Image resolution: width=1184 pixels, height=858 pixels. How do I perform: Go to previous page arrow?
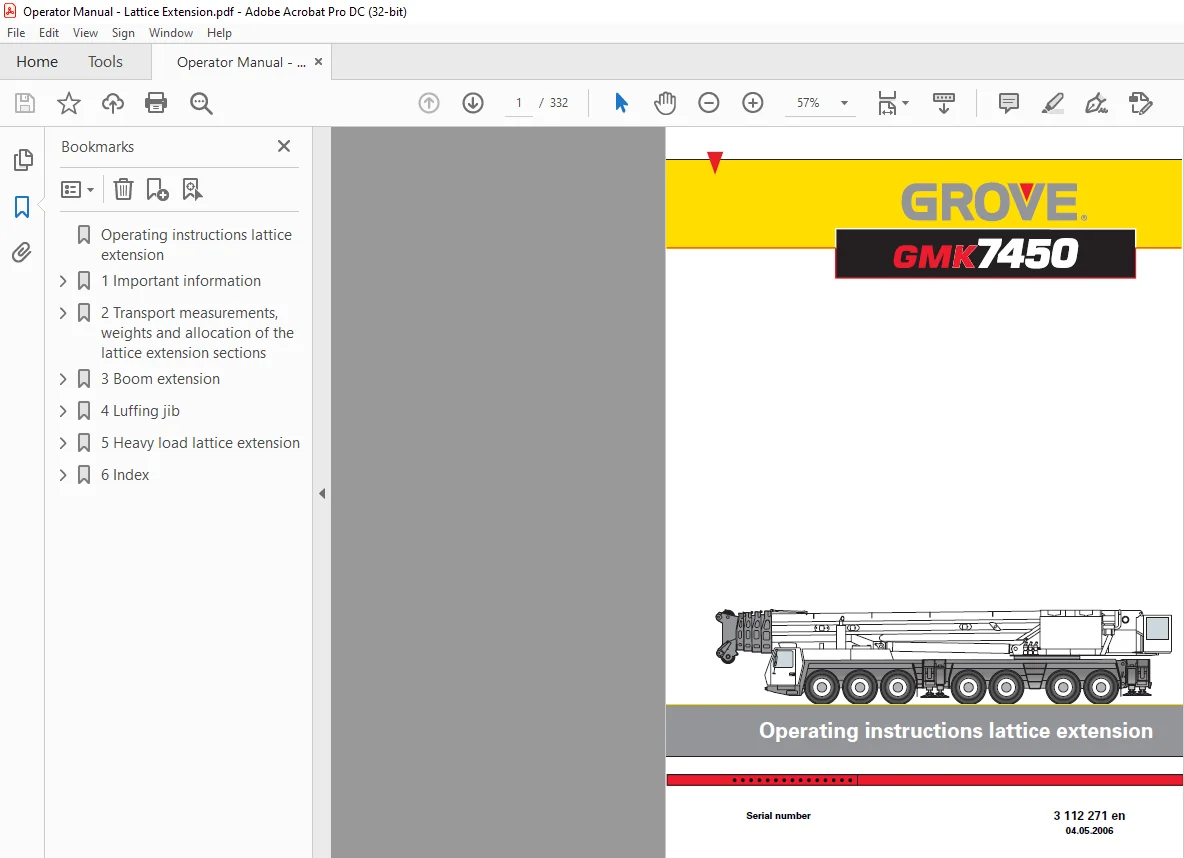coord(429,103)
